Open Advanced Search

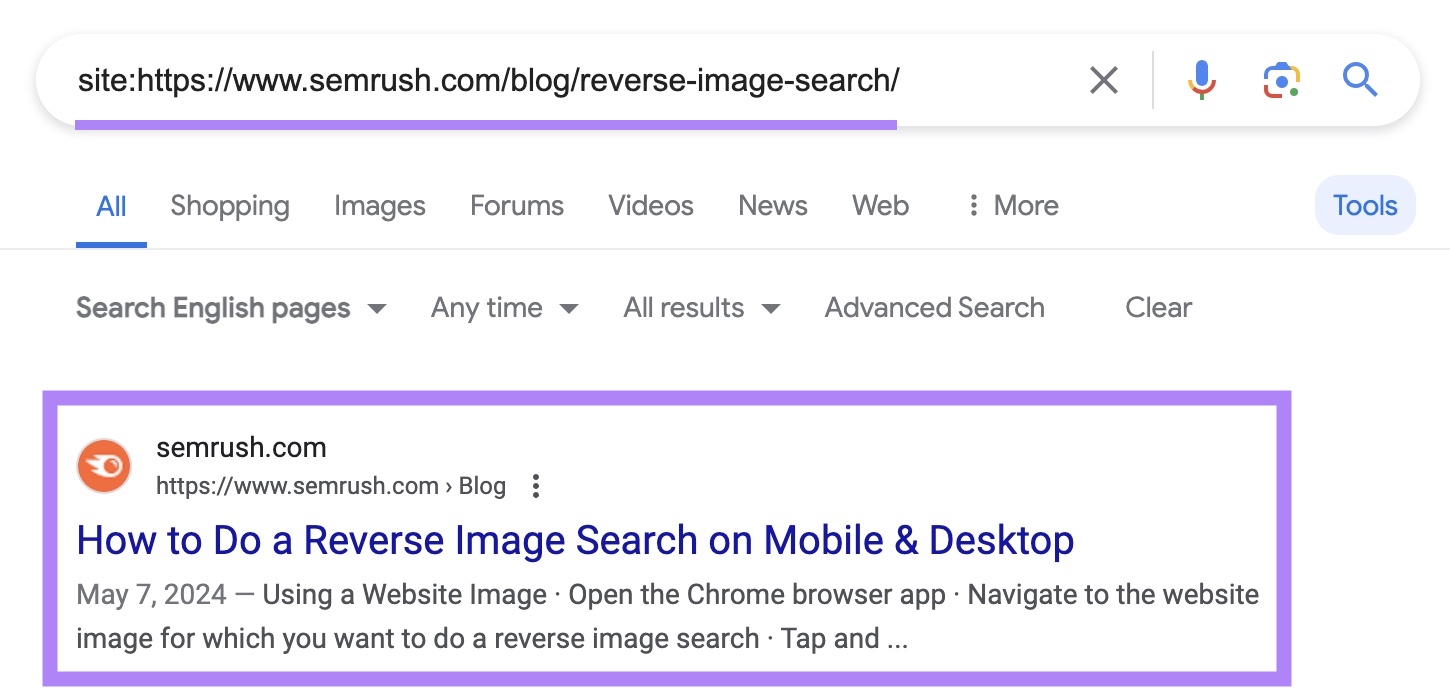[933, 308]
